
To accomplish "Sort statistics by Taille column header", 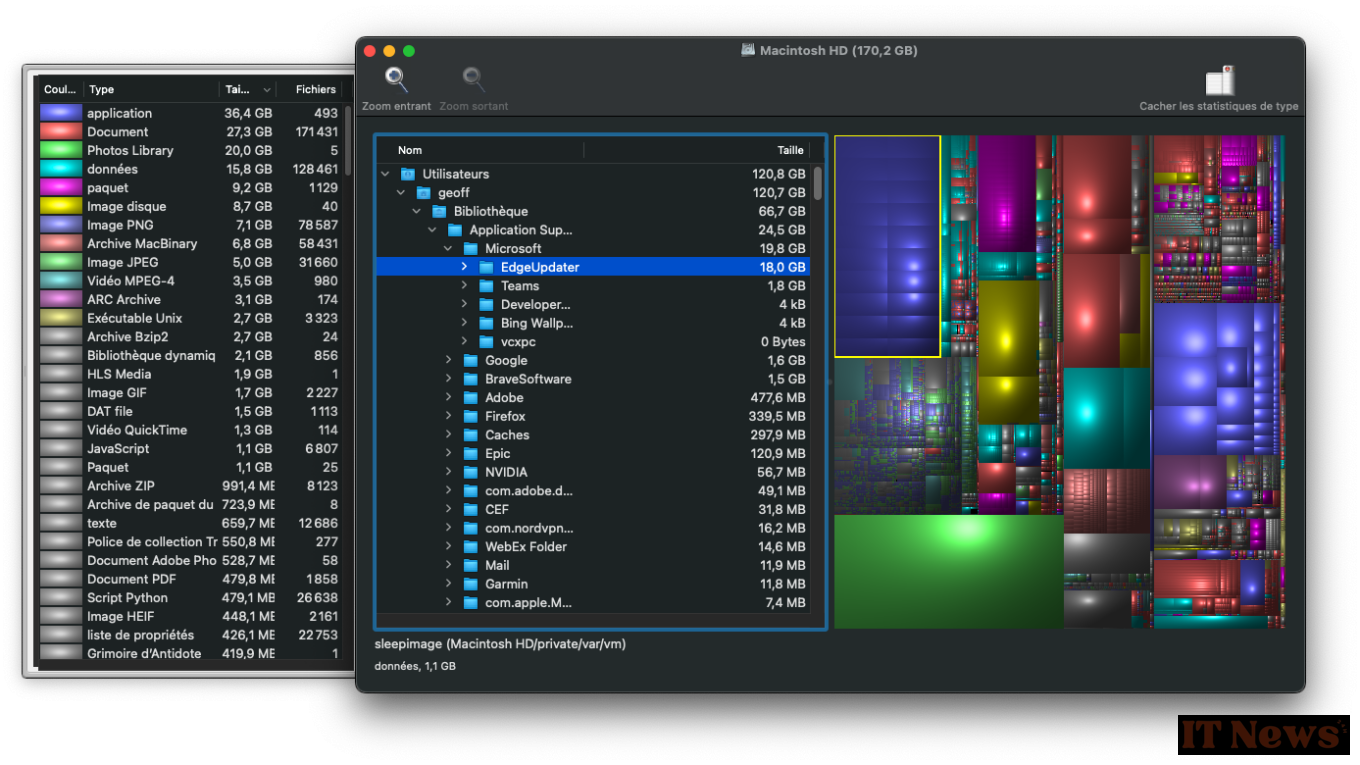I will [x=247, y=89].
